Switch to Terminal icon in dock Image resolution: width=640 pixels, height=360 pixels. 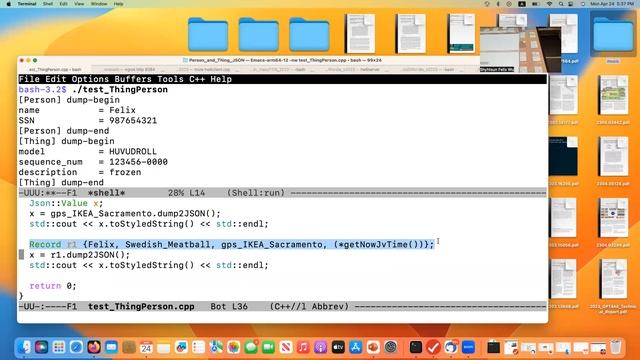(x=416, y=347)
